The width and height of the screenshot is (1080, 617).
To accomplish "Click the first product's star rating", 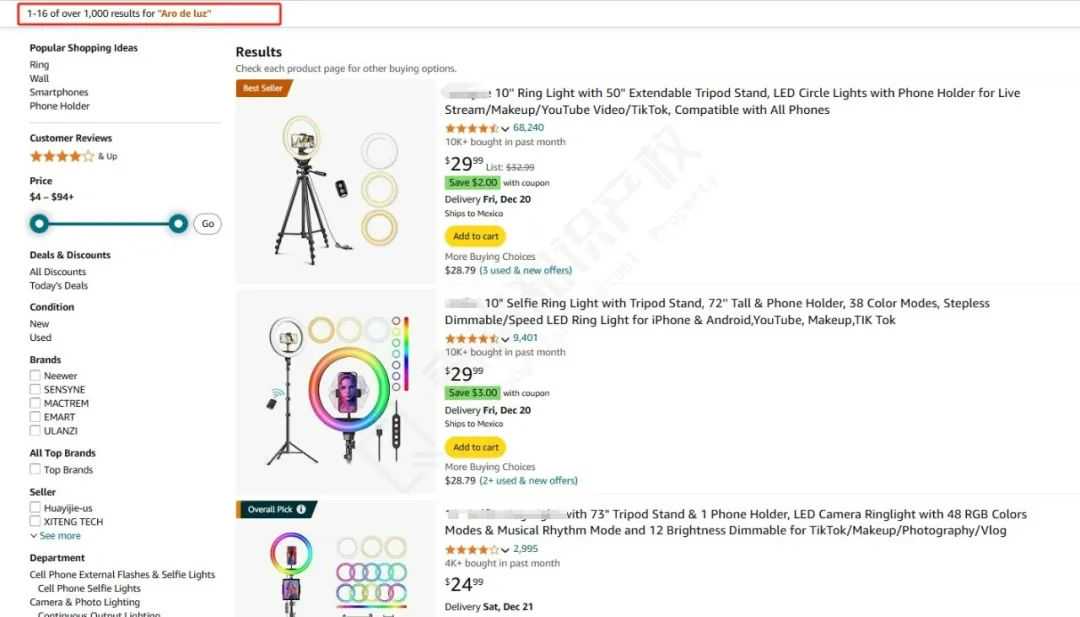I will pyautogui.click(x=471, y=128).
